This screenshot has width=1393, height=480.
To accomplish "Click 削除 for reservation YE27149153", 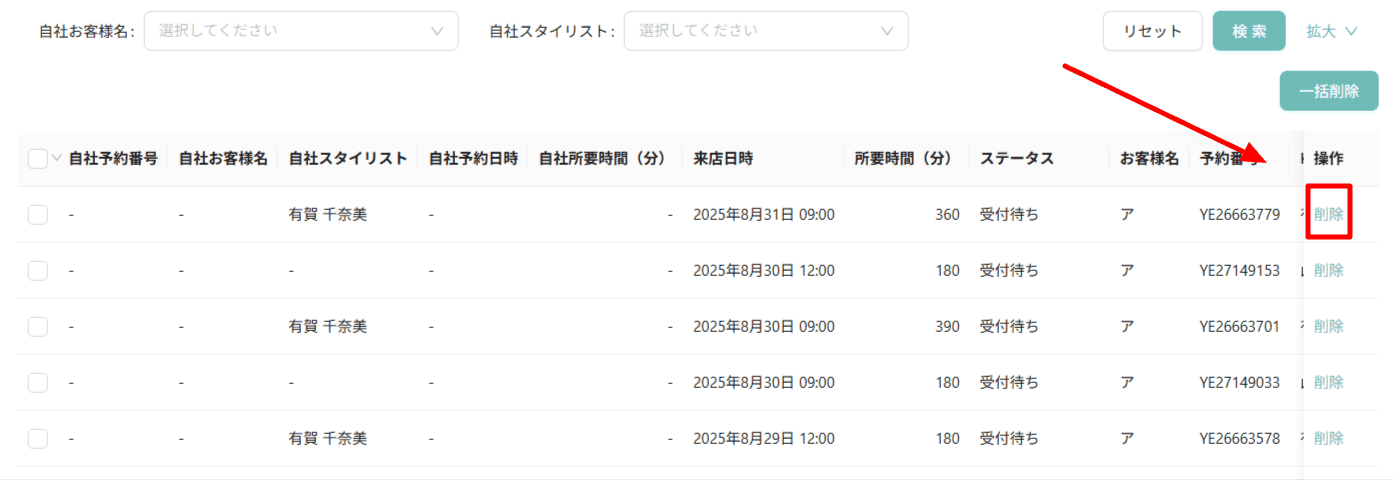I will [x=1329, y=270].
